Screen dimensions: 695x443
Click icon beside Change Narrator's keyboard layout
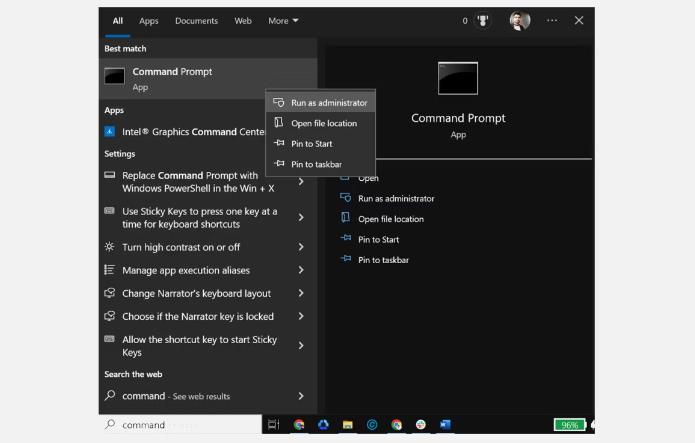pos(109,293)
